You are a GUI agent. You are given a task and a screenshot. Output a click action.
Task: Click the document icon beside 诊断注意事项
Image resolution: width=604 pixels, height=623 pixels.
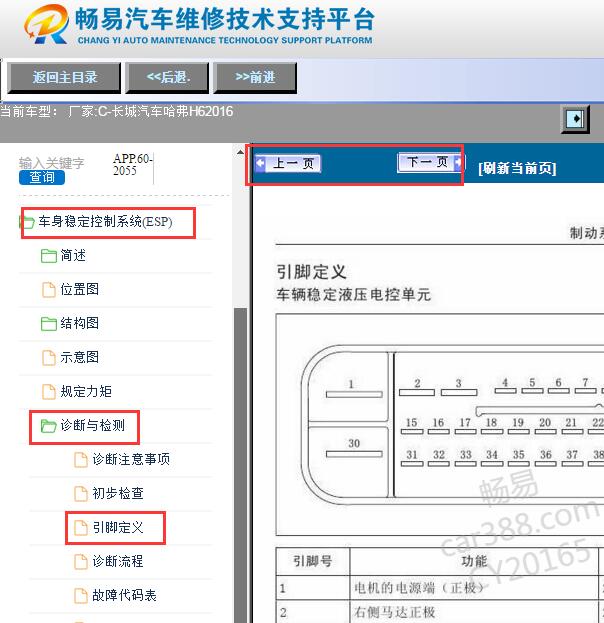pos(81,460)
